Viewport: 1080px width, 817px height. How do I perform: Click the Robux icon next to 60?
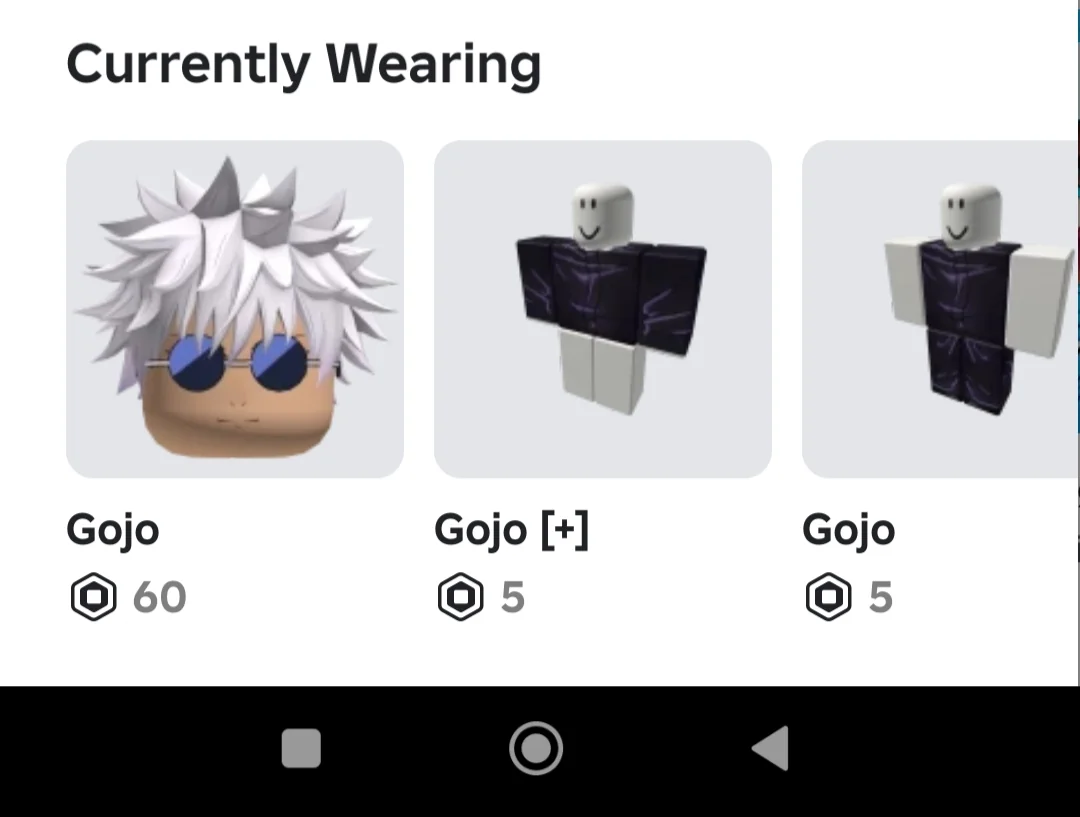point(94,597)
